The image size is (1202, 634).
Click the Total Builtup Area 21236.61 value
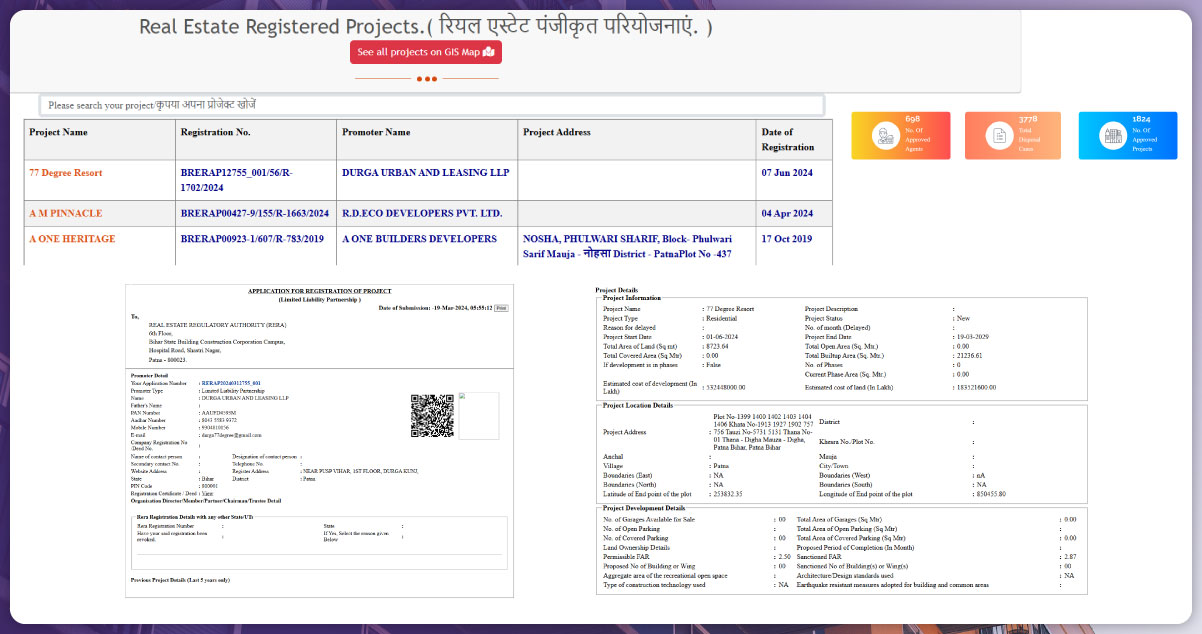tap(970, 355)
